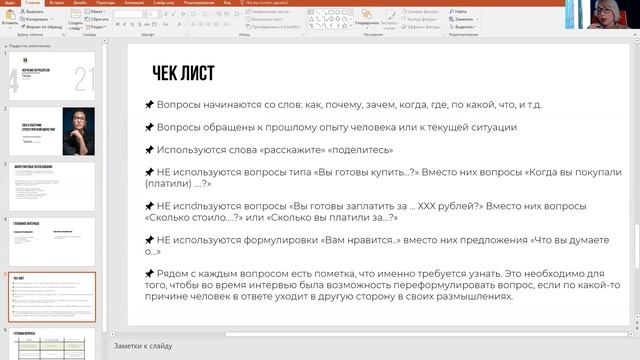This screenshot has height=360, width=640.
Task: Toggle text Shadow formatting
Action: [x=140, y=25]
